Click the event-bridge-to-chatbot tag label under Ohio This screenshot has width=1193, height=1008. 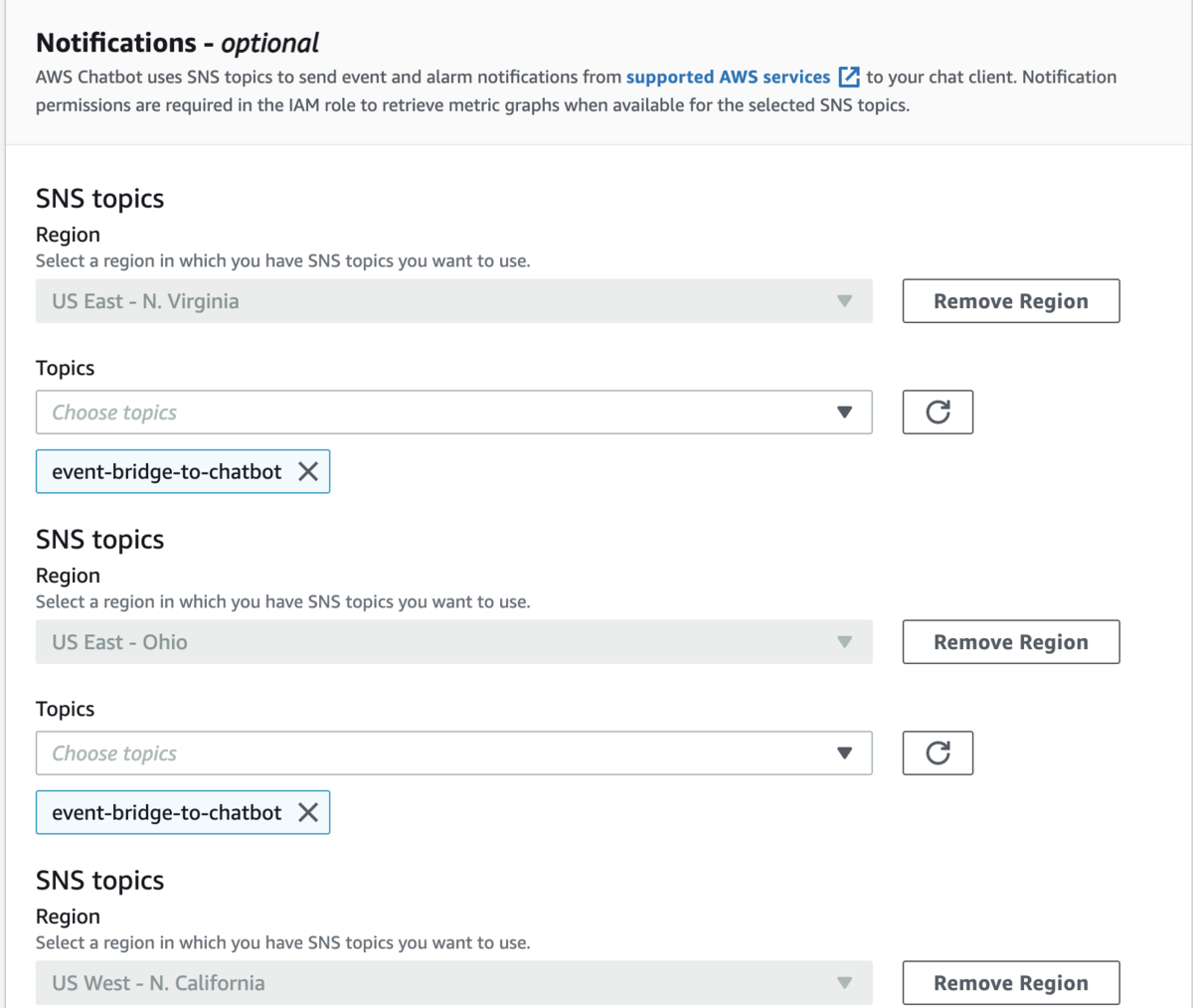point(167,813)
